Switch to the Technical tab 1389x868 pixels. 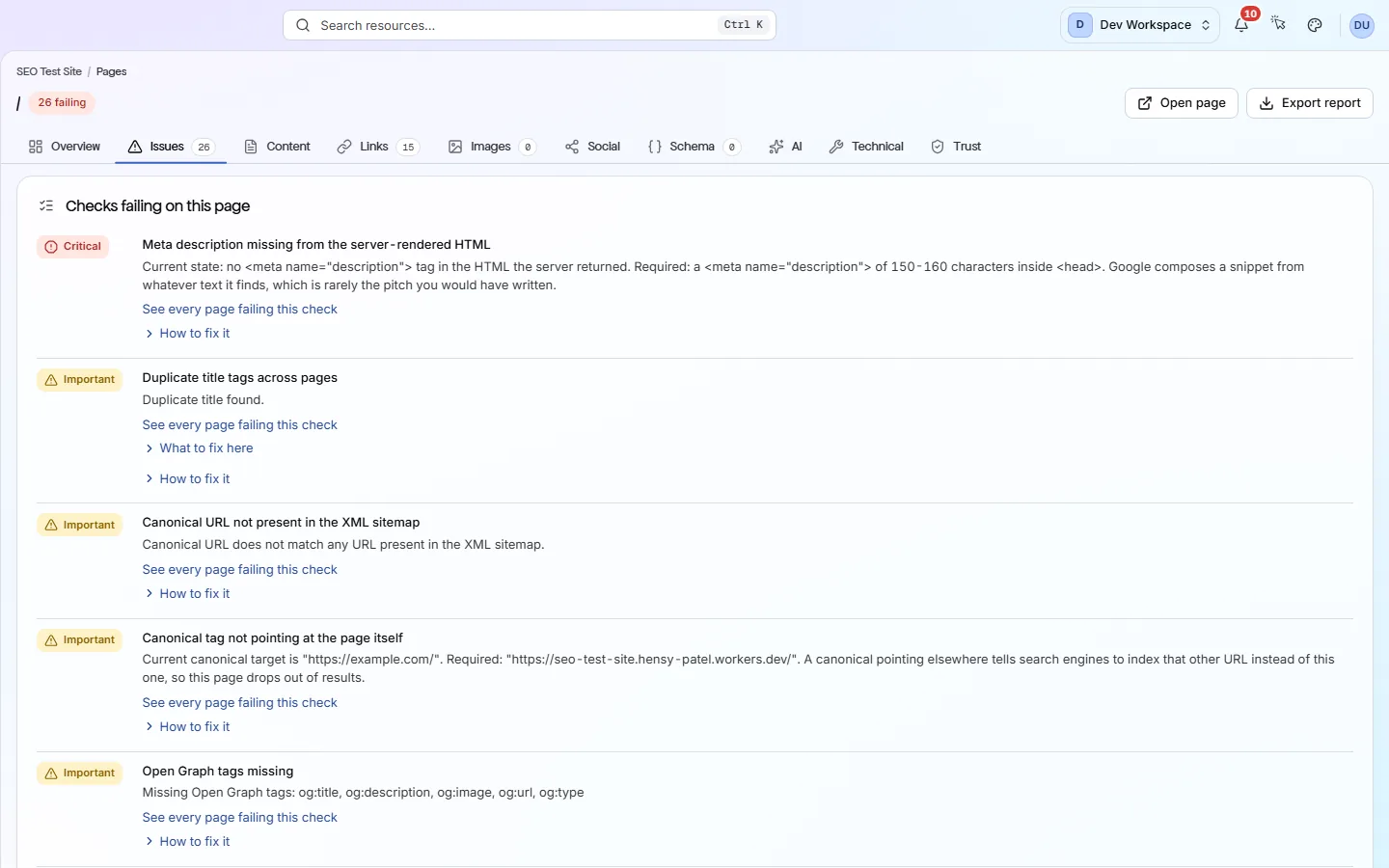click(866, 147)
